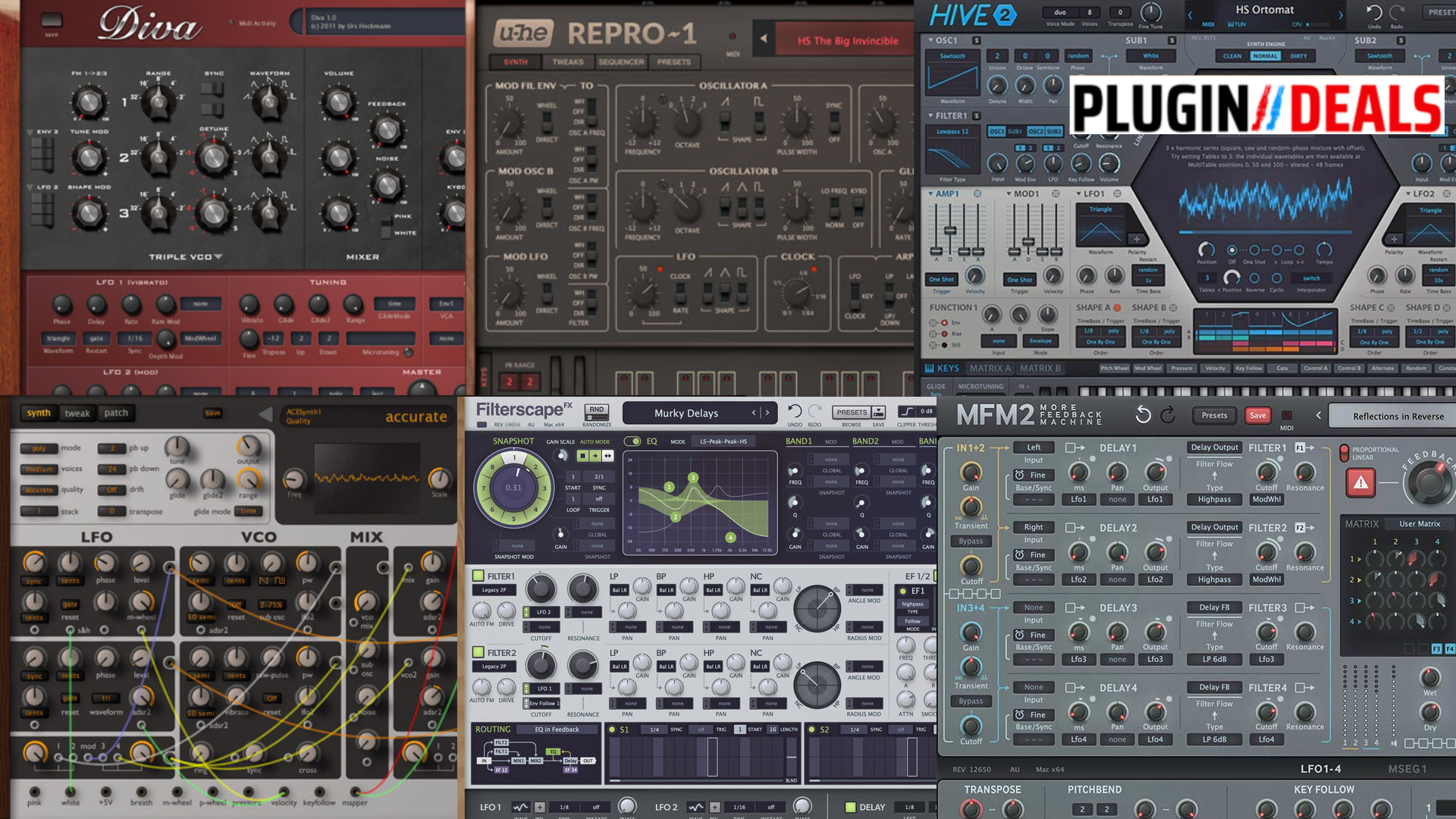Toggle the FILTER1 enable checkbox
The width and height of the screenshot is (1456, 819).
(479, 576)
